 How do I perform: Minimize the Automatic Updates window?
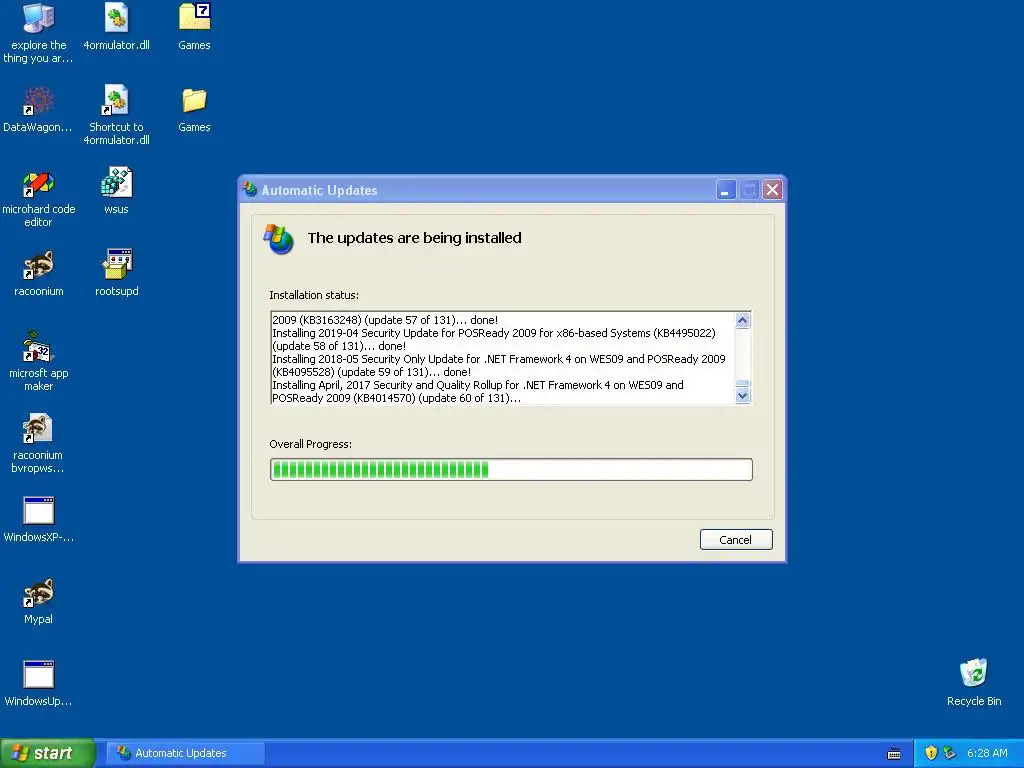[726, 190]
